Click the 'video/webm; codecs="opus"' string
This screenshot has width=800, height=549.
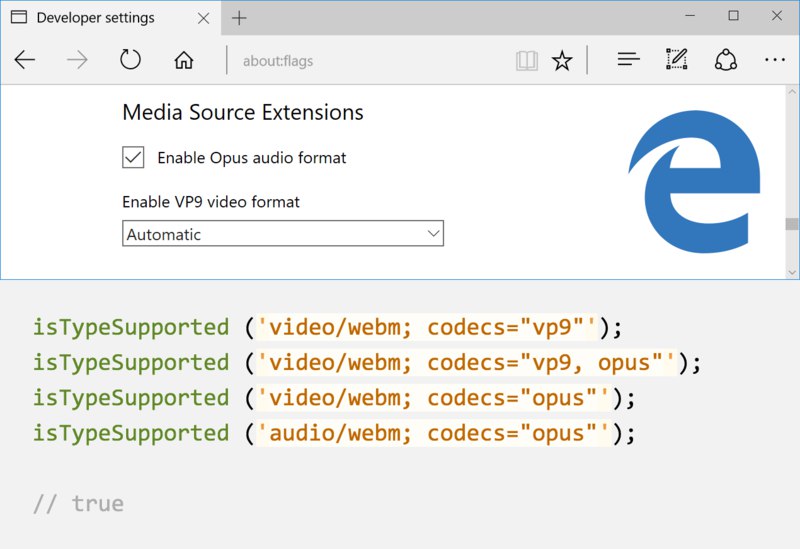433,398
